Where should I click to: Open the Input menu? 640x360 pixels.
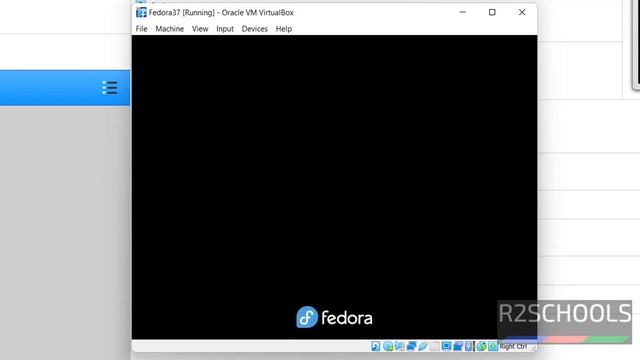point(225,29)
